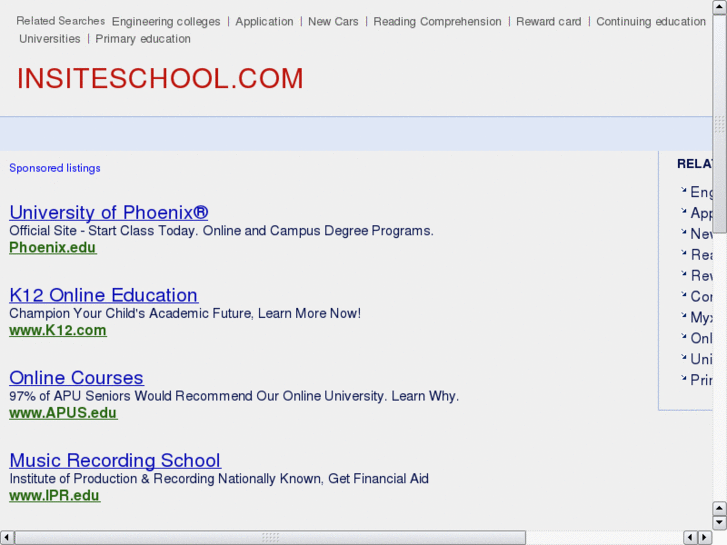
Task: Click the Reward card link
Action: pos(548,22)
